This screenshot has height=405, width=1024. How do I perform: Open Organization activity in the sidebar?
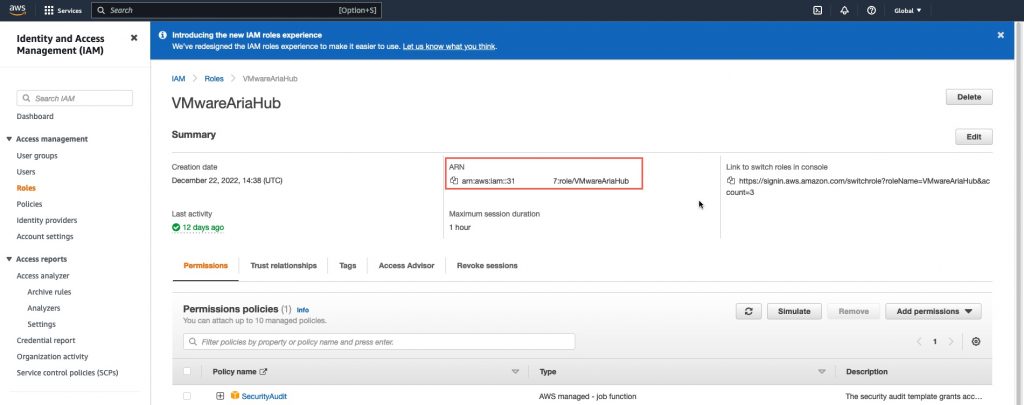52,357
